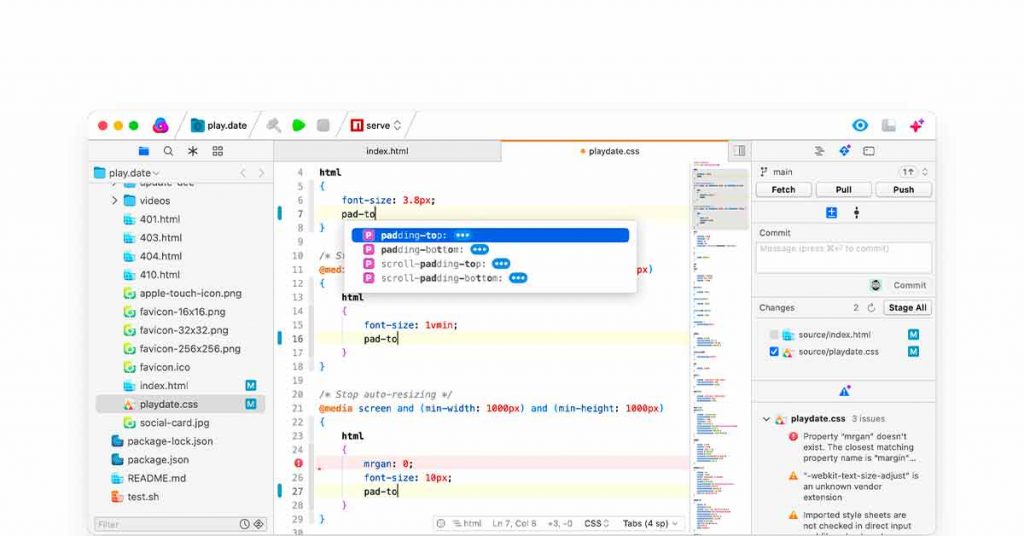Image resolution: width=1024 pixels, height=536 pixels.
Task: Click the pink sparkle icon in toolbar
Action: (x=916, y=125)
